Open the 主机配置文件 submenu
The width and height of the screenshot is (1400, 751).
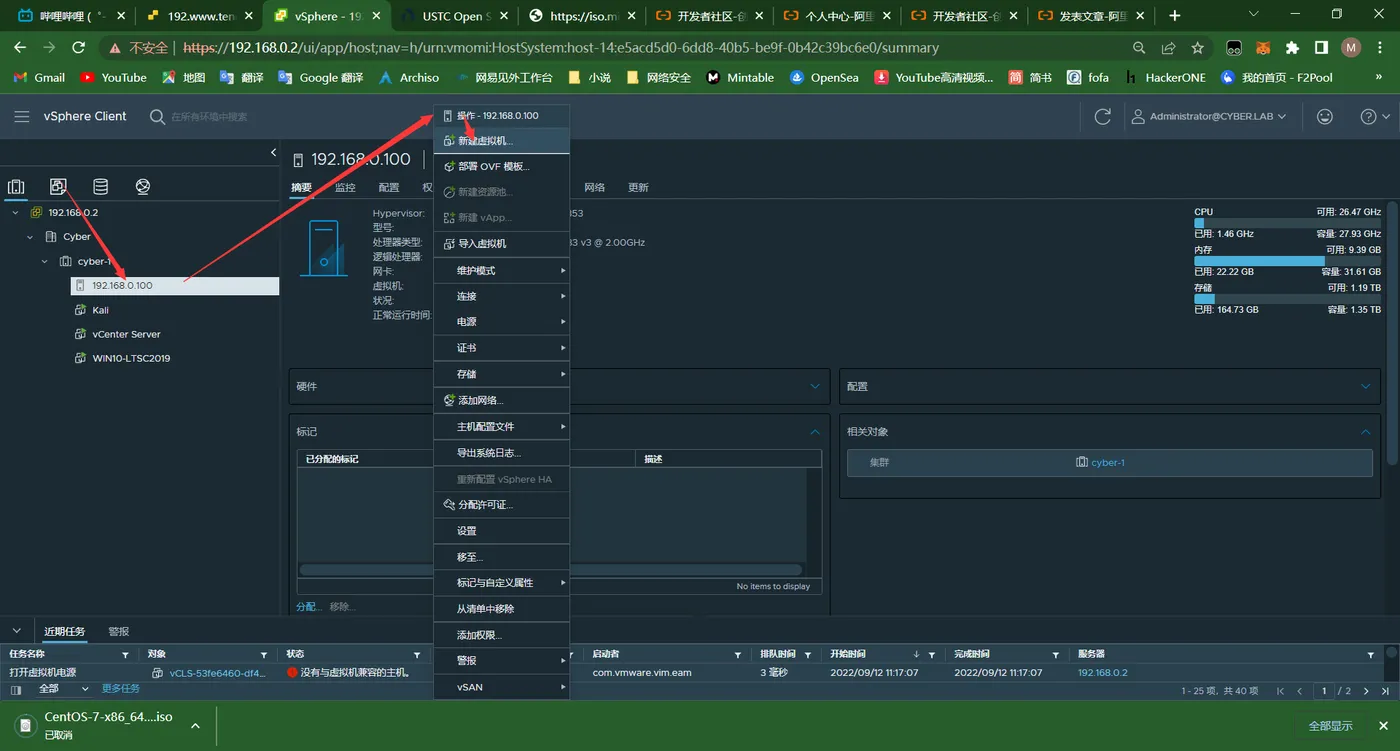point(501,427)
